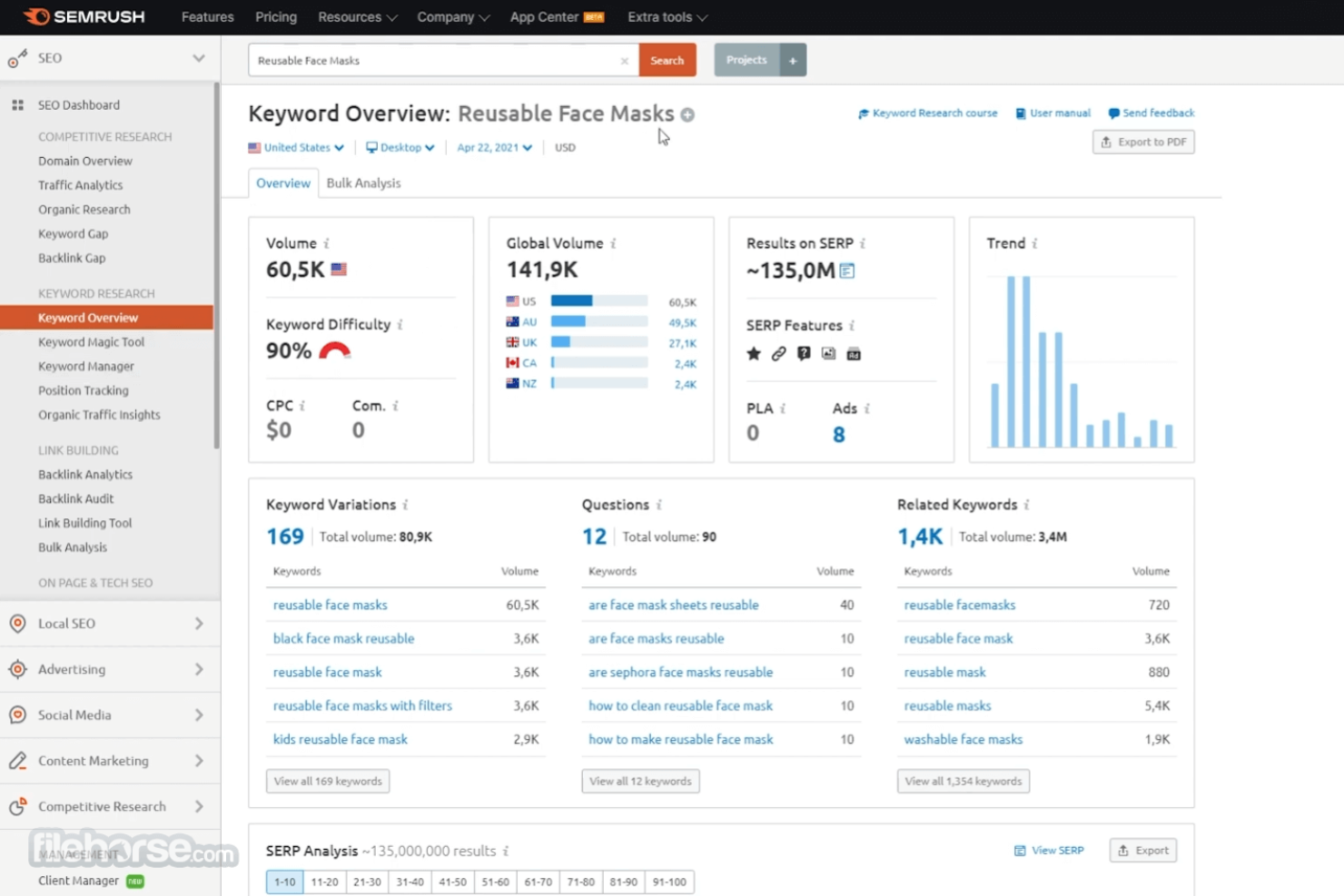Click View all 1,354 keywords button
1344x896 pixels.
click(963, 782)
